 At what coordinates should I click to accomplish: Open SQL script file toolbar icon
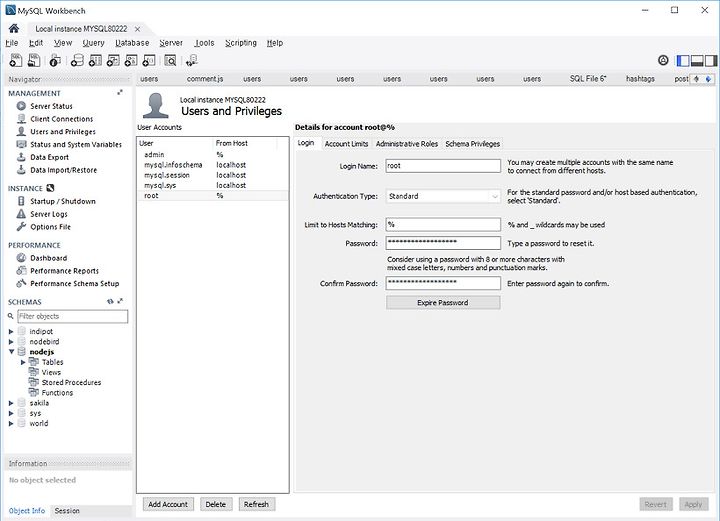tap(34, 60)
